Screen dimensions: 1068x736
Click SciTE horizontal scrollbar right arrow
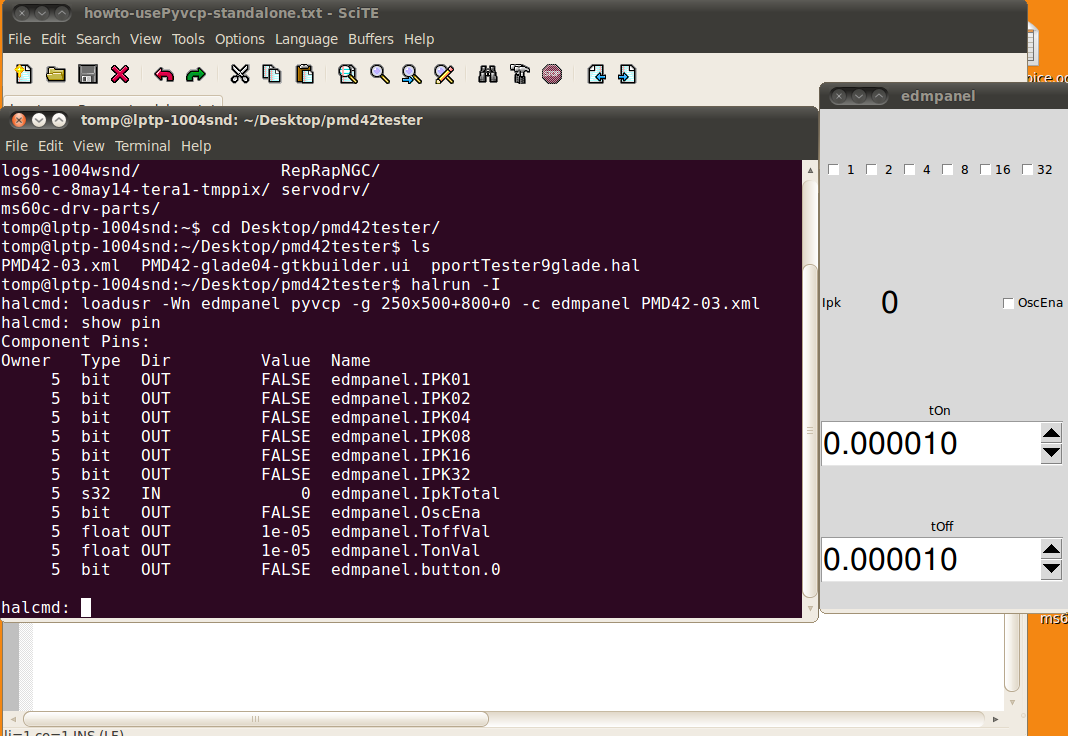coord(995,719)
